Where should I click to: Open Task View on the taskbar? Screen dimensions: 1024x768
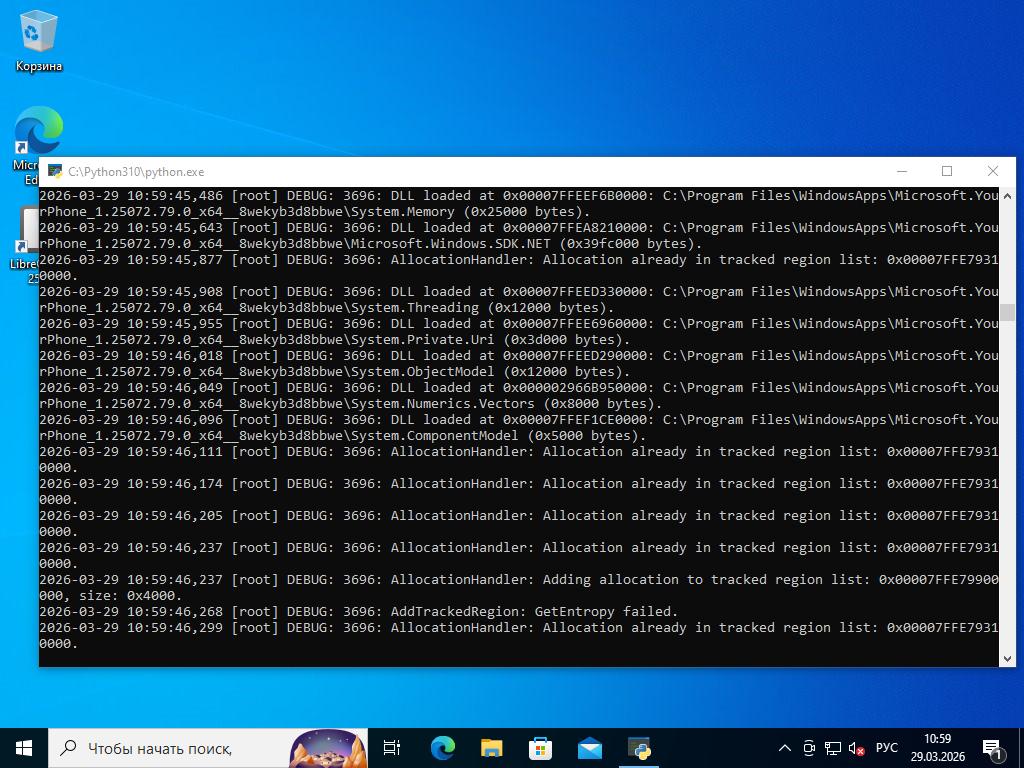(x=392, y=748)
